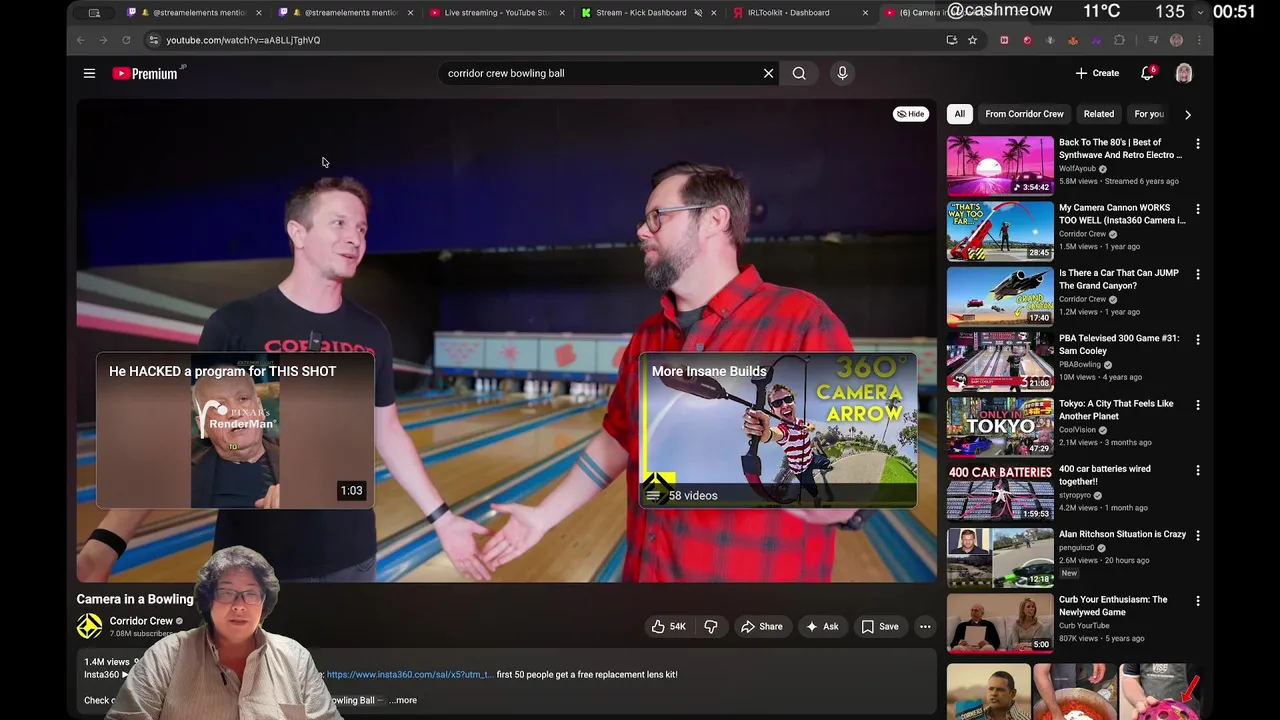The width and height of the screenshot is (1280, 720).
Task: Show more filter chips with right arrow
Action: (x=1187, y=114)
